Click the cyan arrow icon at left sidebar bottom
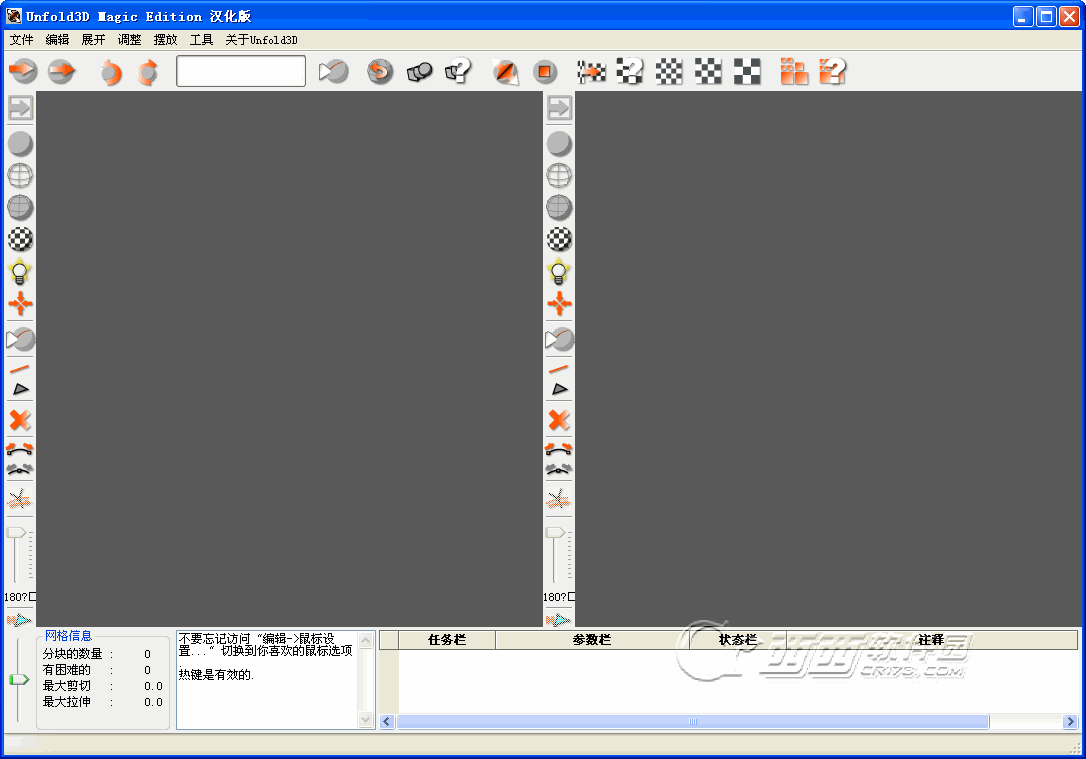The width and height of the screenshot is (1086, 759). click(19, 619)
